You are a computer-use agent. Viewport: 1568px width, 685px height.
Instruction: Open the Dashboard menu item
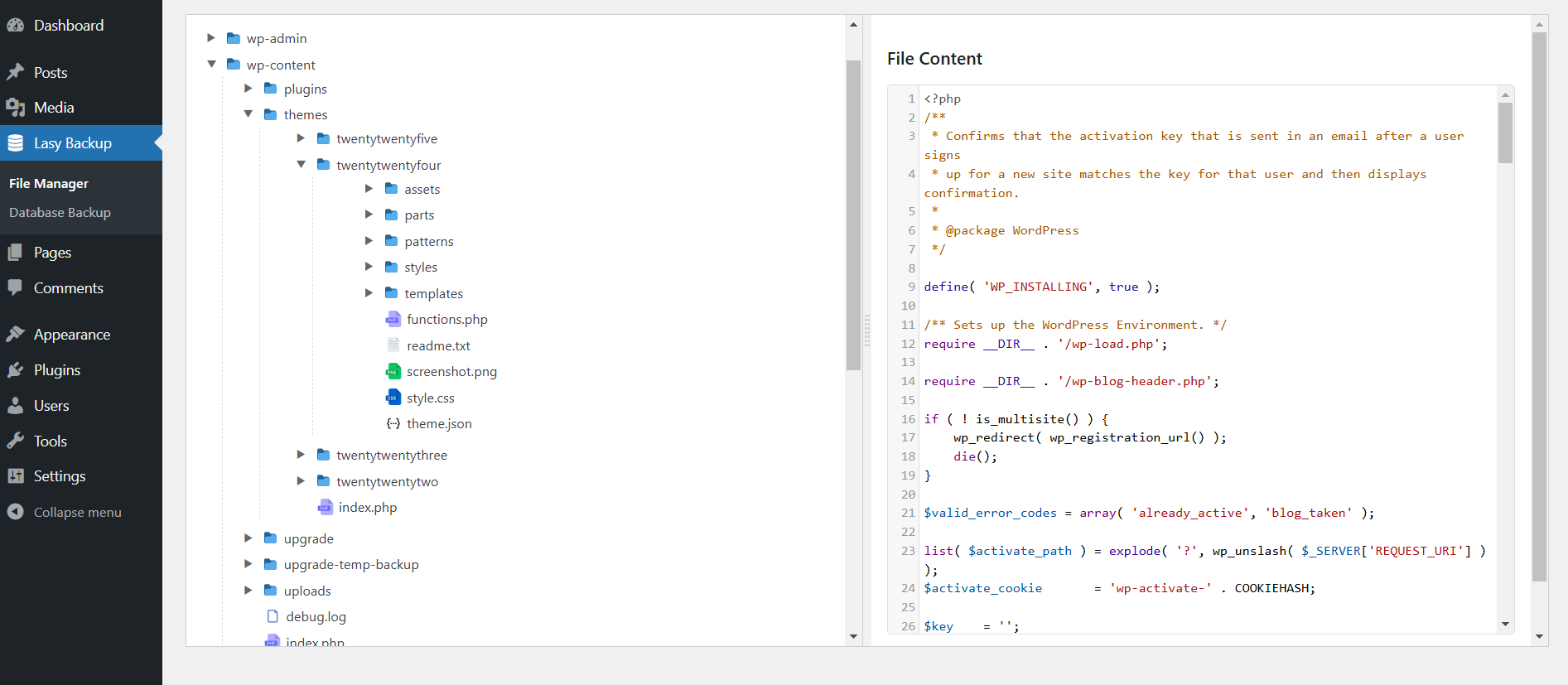pyautogui.click(x=81, y=26)
